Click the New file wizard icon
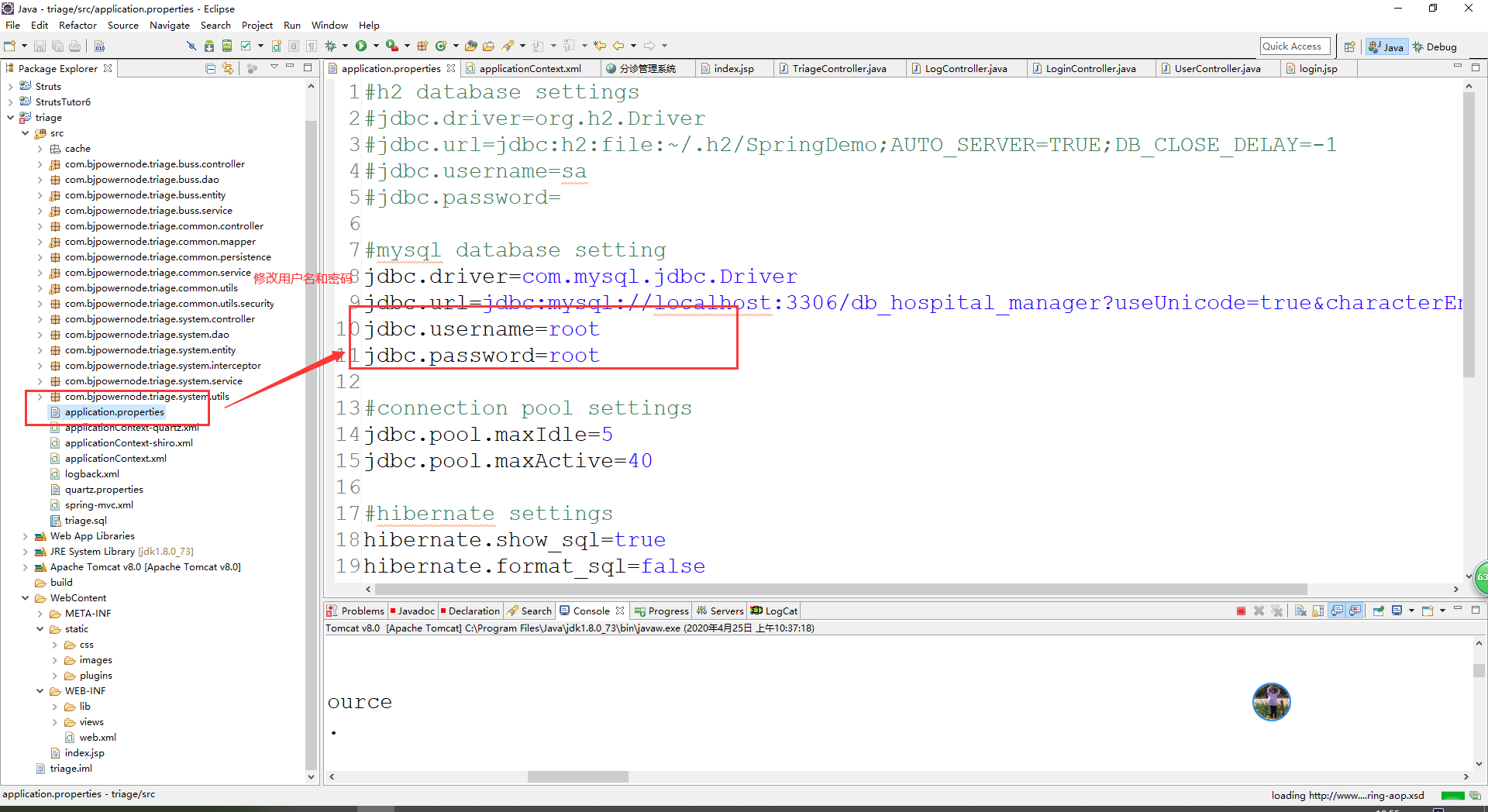This screenshot has width=1488, height=812. click(x=9, y=46)
